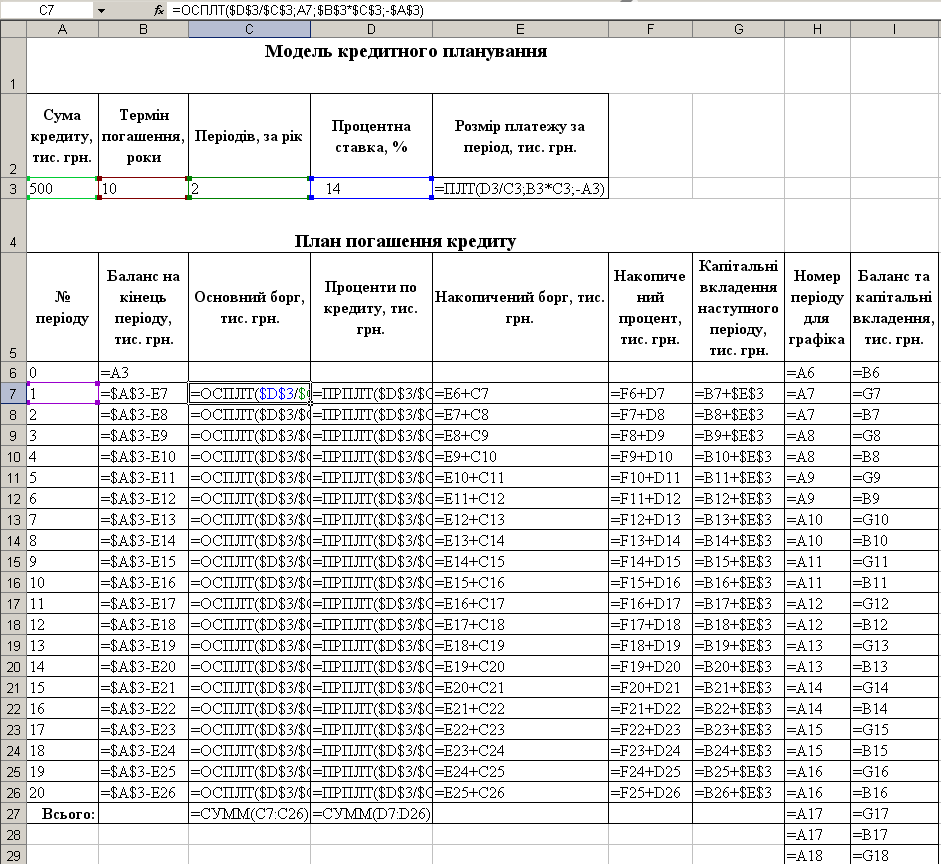Click cell A3 containing 500
The height and width of the screenshot is (864, 941).
pos(62,188)
